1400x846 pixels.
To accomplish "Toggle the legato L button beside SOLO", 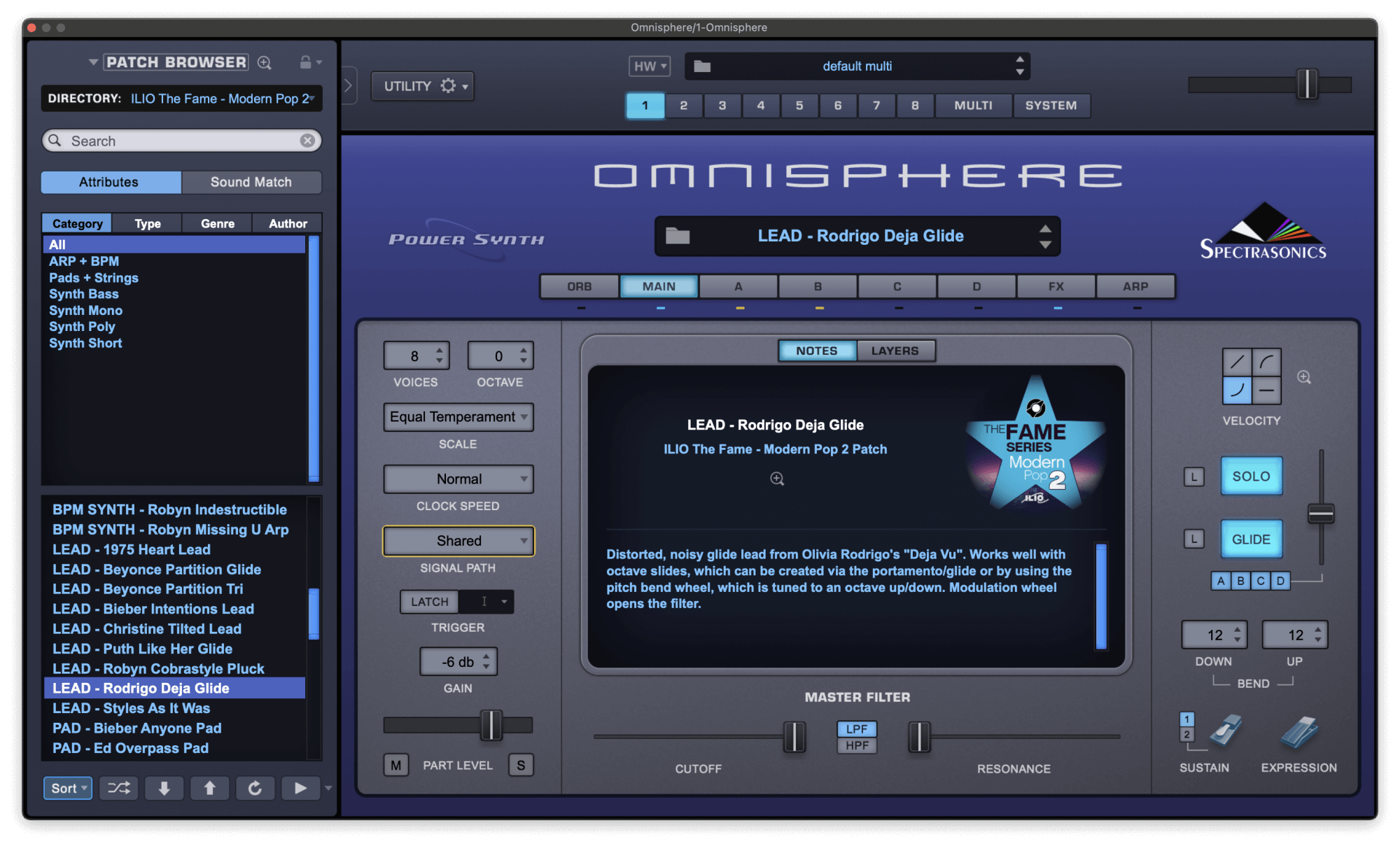I will 1194,477.
